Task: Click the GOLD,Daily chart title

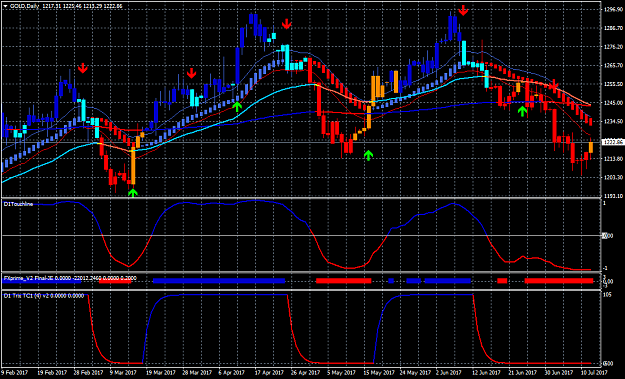Action: pyautogui.click(x=24, y=6)
